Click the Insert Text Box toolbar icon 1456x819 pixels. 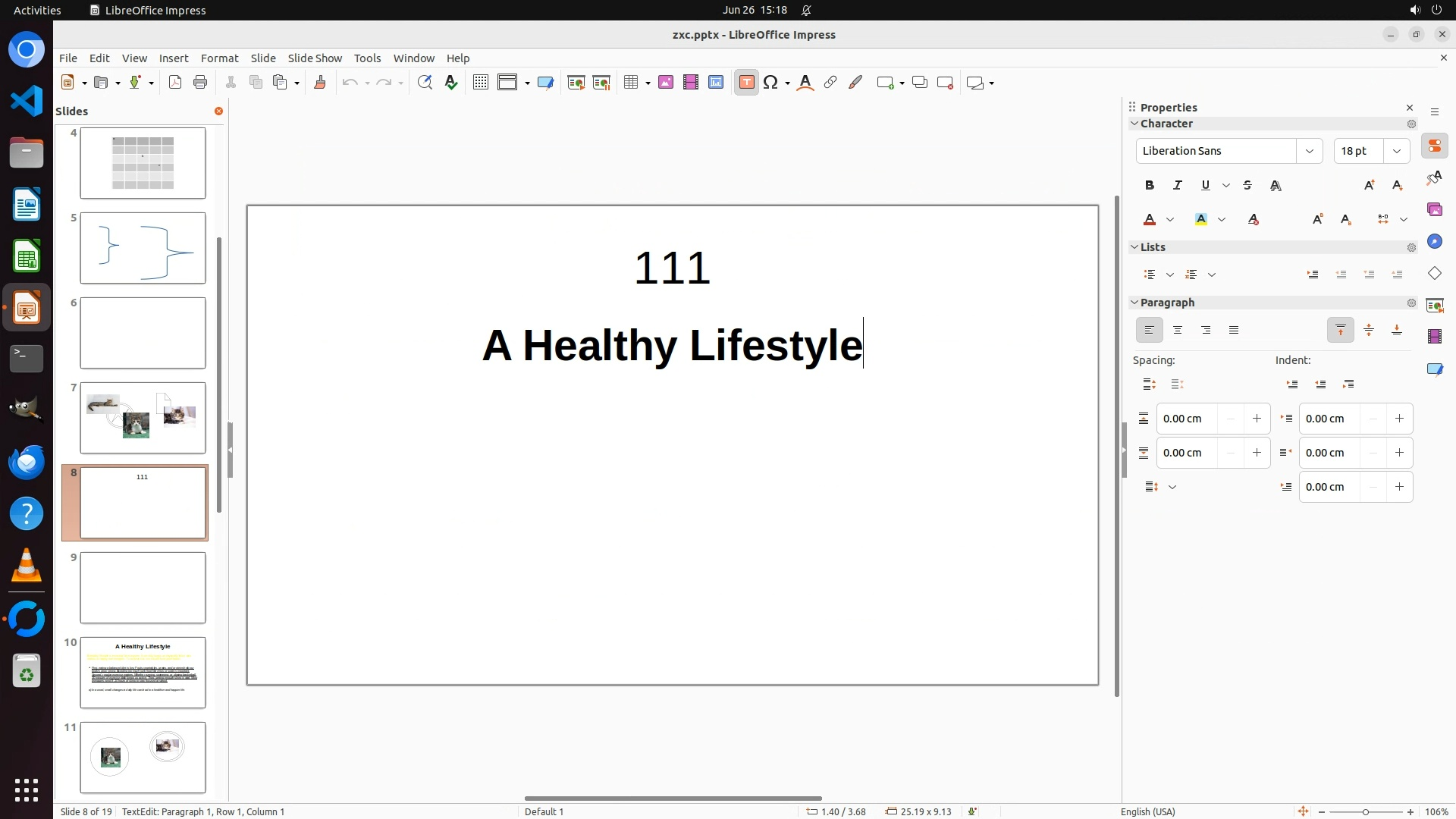click(x=746, y=83)
